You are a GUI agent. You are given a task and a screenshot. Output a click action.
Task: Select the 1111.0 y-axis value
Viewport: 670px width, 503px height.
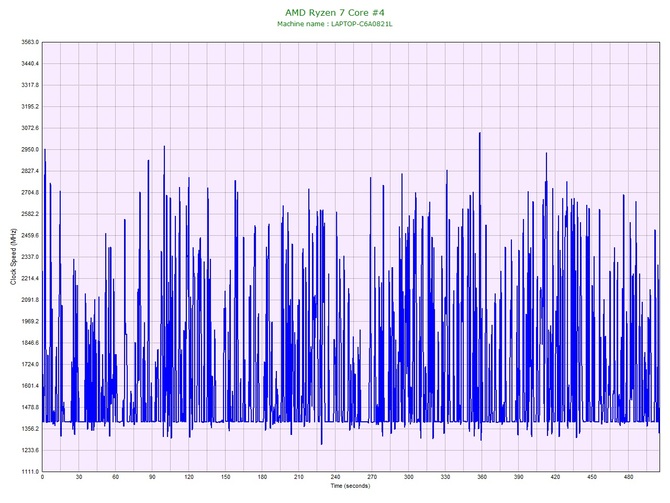click(30, 472)
